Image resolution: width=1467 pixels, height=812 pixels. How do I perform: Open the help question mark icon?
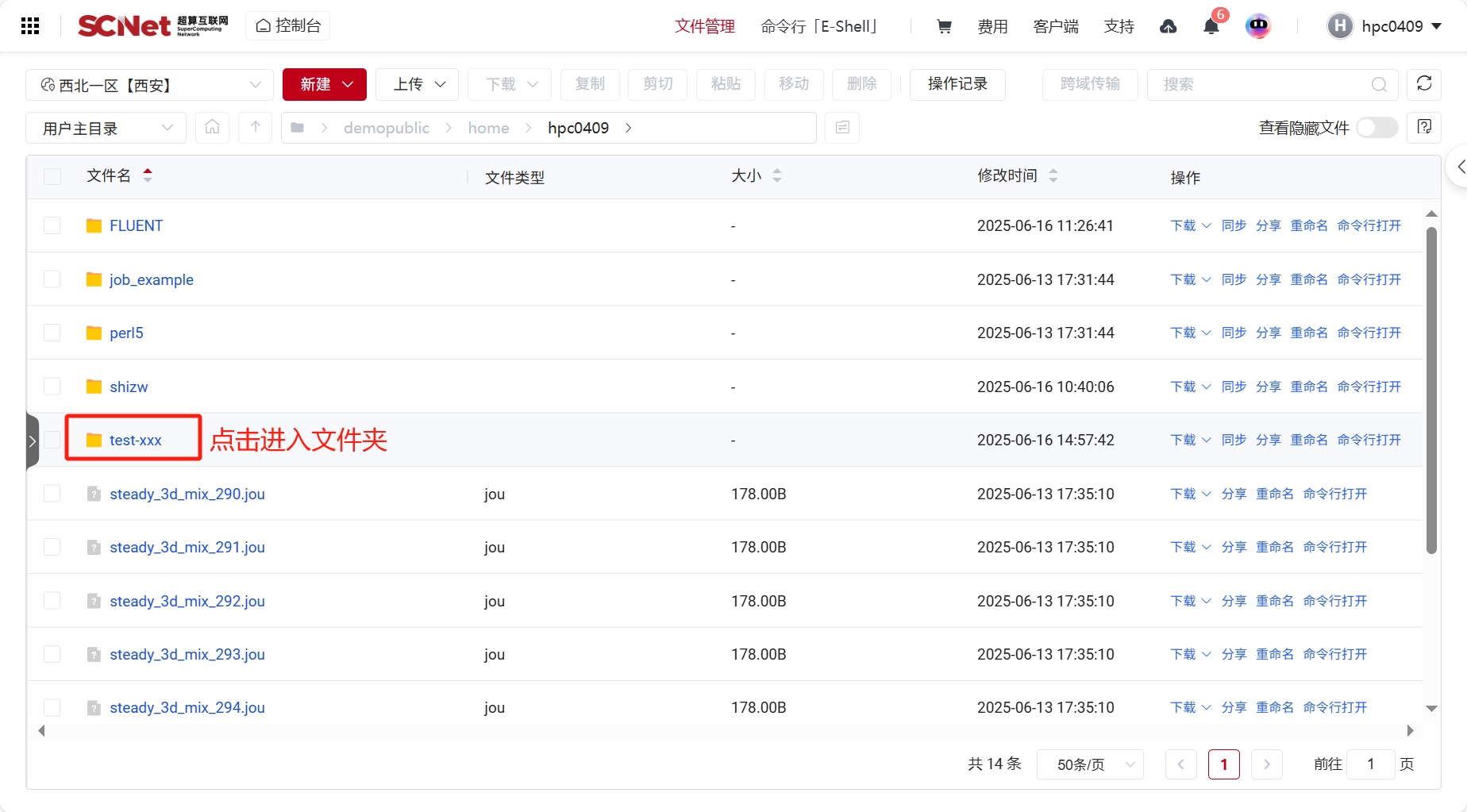[1423, 127]
